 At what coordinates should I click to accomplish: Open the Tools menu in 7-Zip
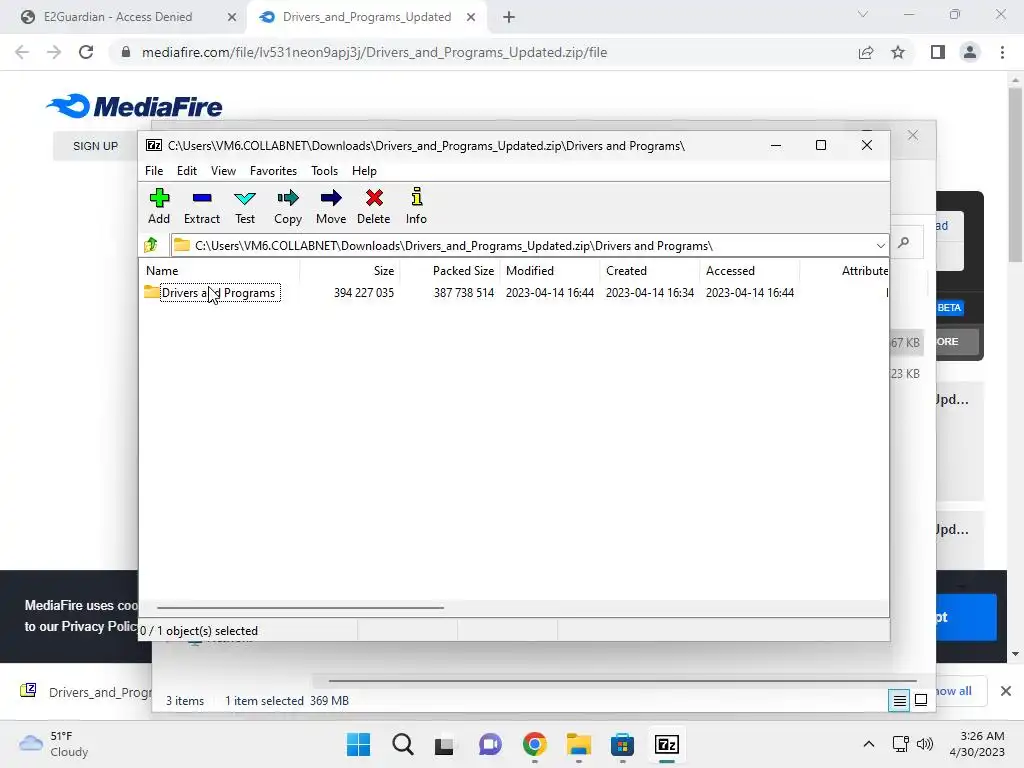[x=325, y=170]
